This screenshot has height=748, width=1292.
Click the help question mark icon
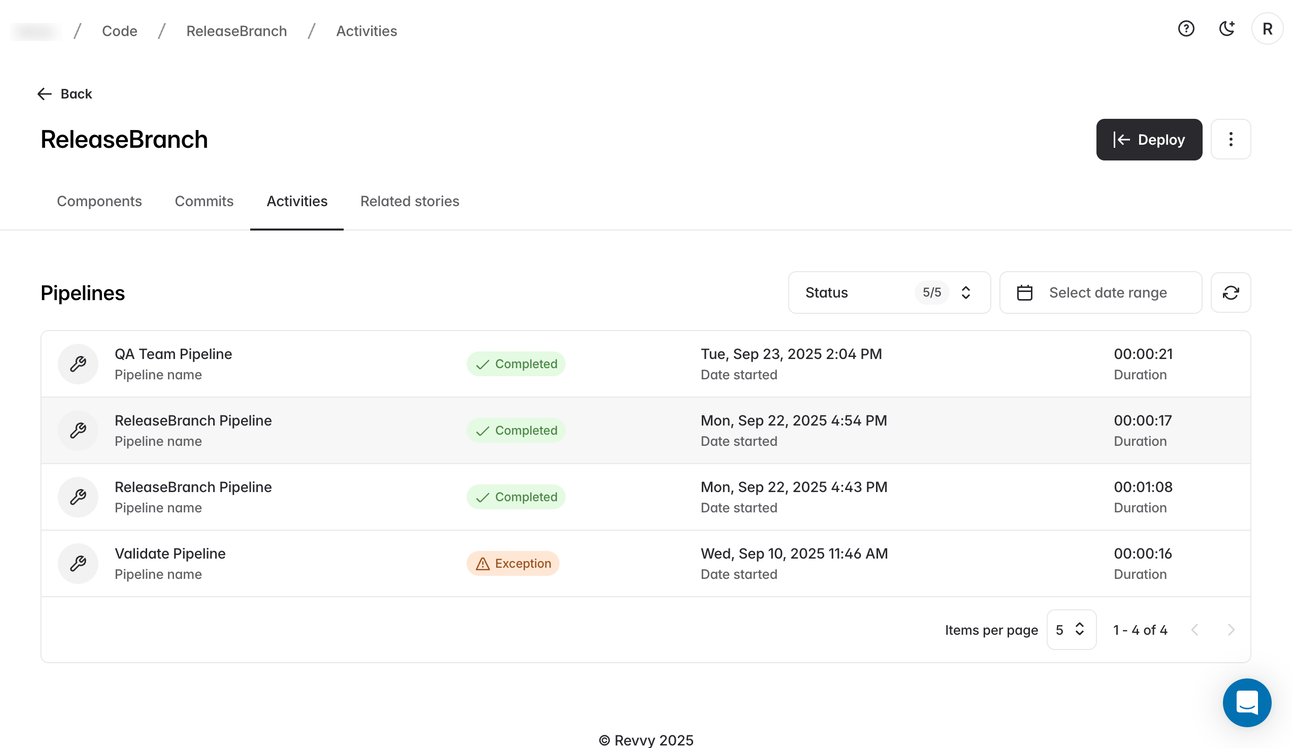(x=1186, y=29)
